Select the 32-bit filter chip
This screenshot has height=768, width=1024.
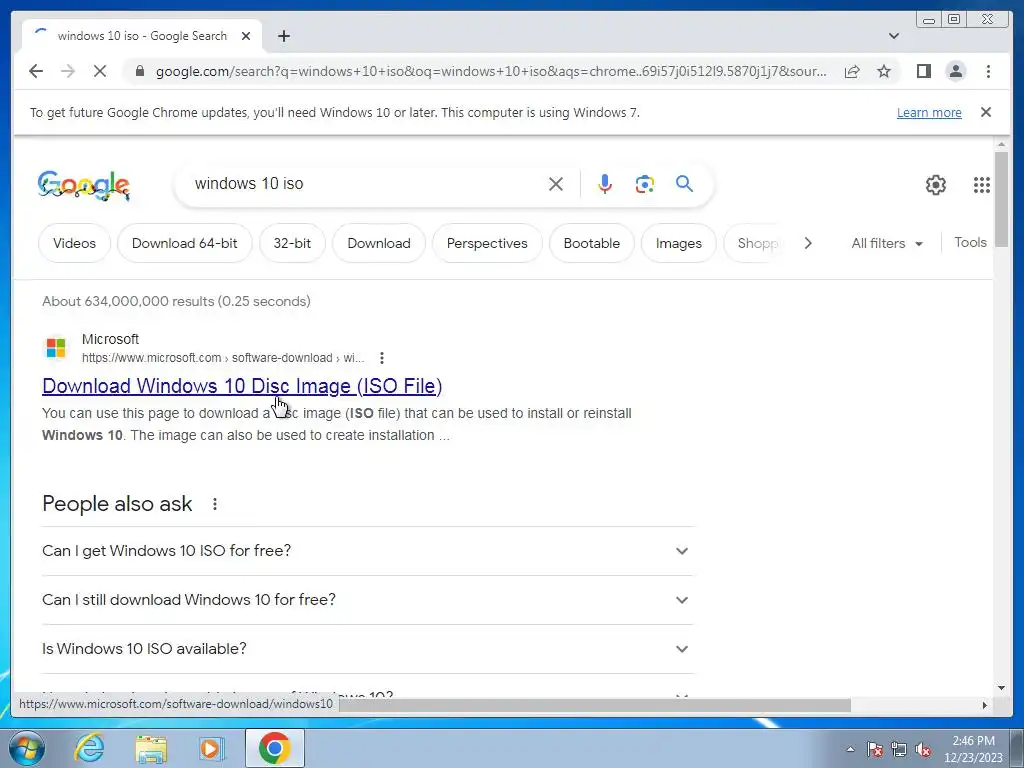292,243
